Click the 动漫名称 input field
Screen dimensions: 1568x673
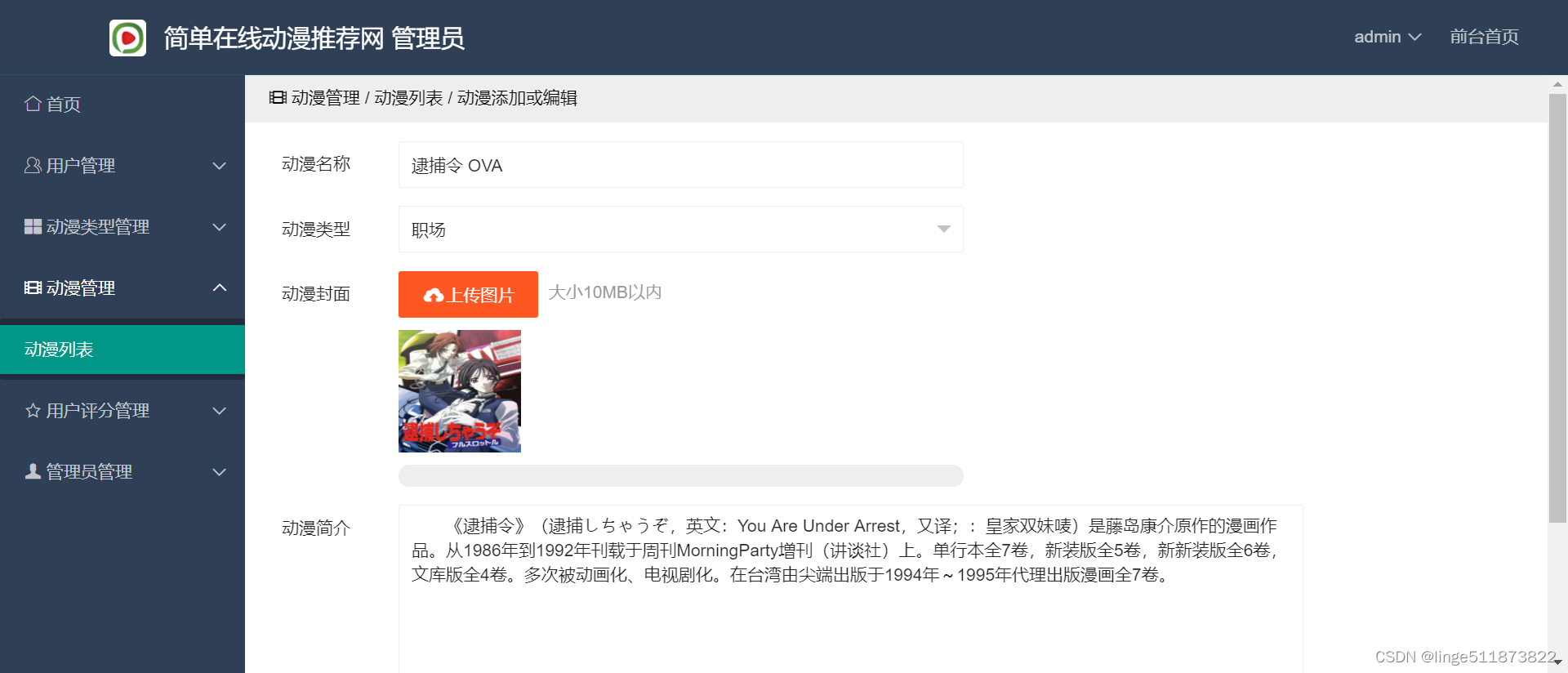(x=680, y=165)
